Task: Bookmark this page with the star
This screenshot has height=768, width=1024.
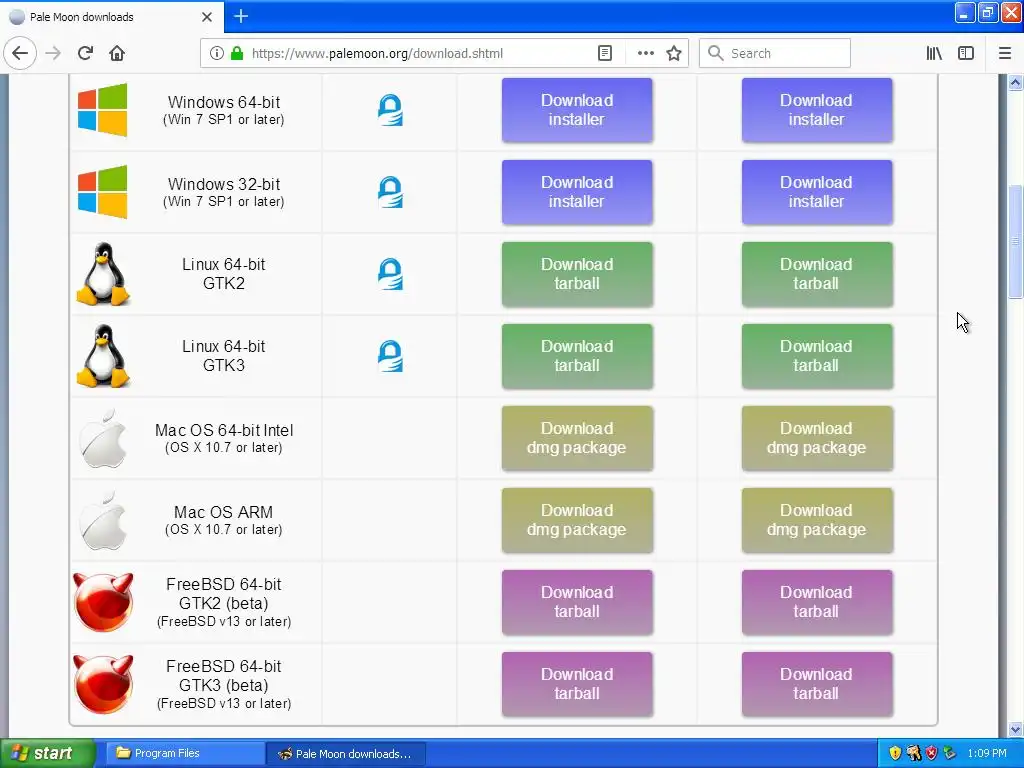Action: click(x=674, y=53)
